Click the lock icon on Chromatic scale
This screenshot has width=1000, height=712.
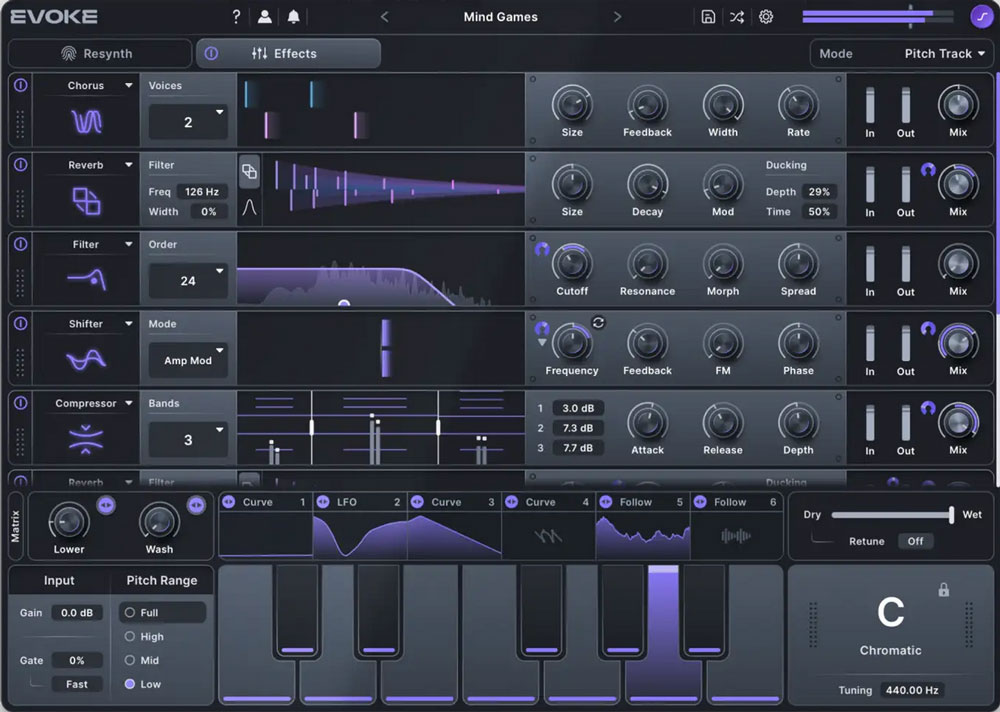pyautogui.click(x=943, y=590)
